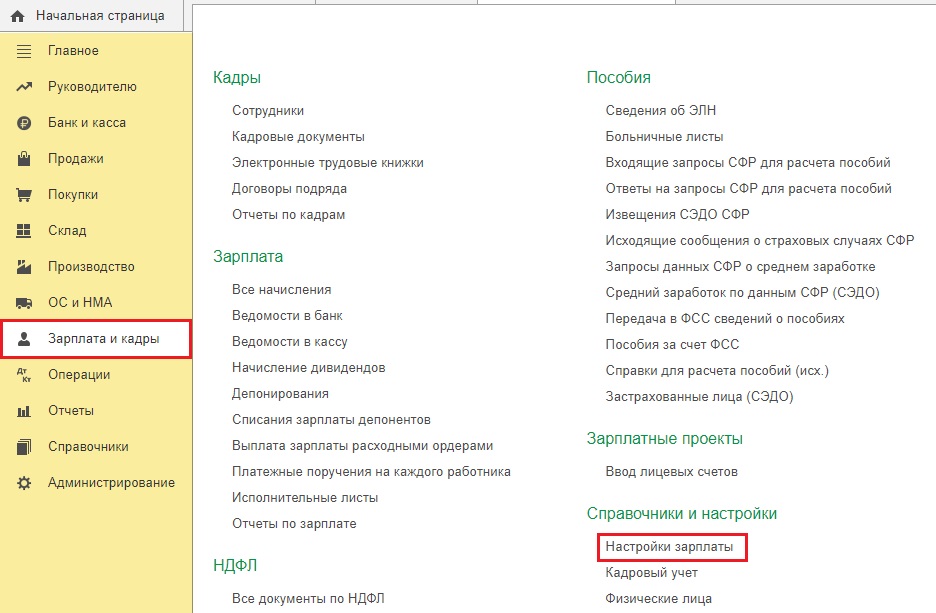Click the shopping cart icon for Покупки
The width and height of the screenshot is (936, 613).
[x=24, y=195]
